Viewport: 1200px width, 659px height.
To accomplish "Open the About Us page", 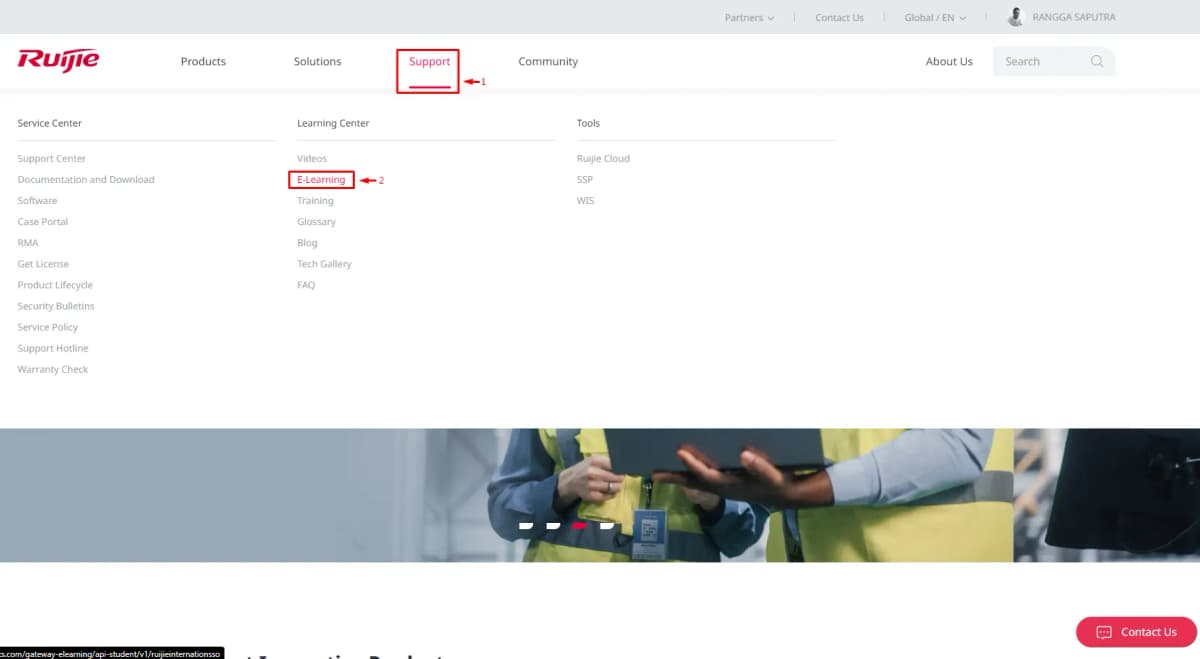I will (948, 61).
